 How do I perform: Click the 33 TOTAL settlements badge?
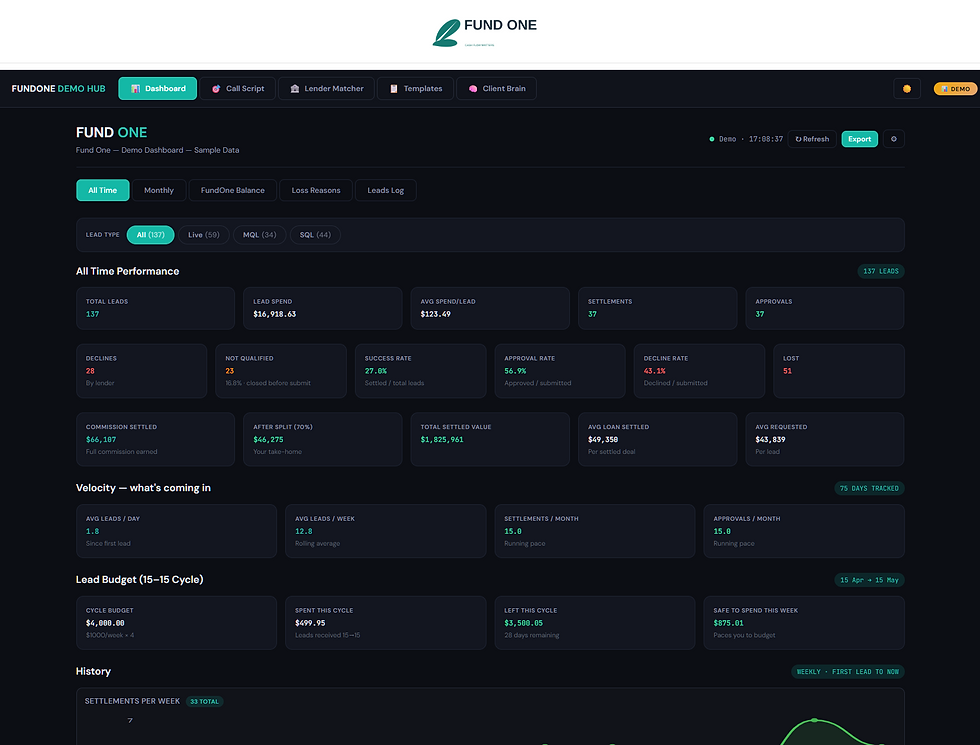204,702
